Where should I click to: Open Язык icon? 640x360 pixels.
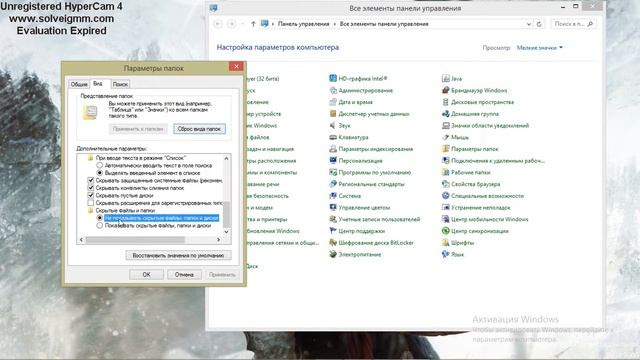[x=445, y=254]
